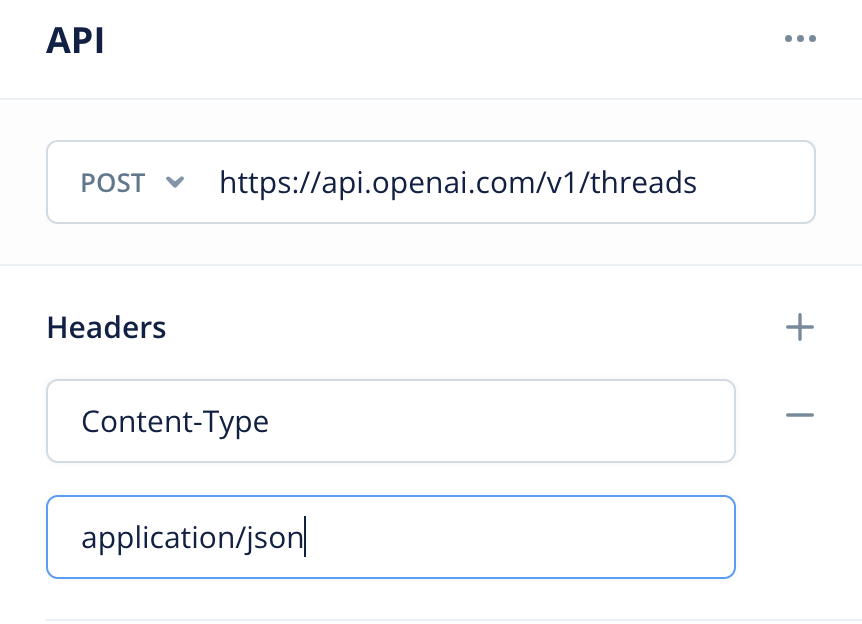Remove the Content-Type header with minus icon
This screenshot has width=862, height=624.
tap(800, 415)
